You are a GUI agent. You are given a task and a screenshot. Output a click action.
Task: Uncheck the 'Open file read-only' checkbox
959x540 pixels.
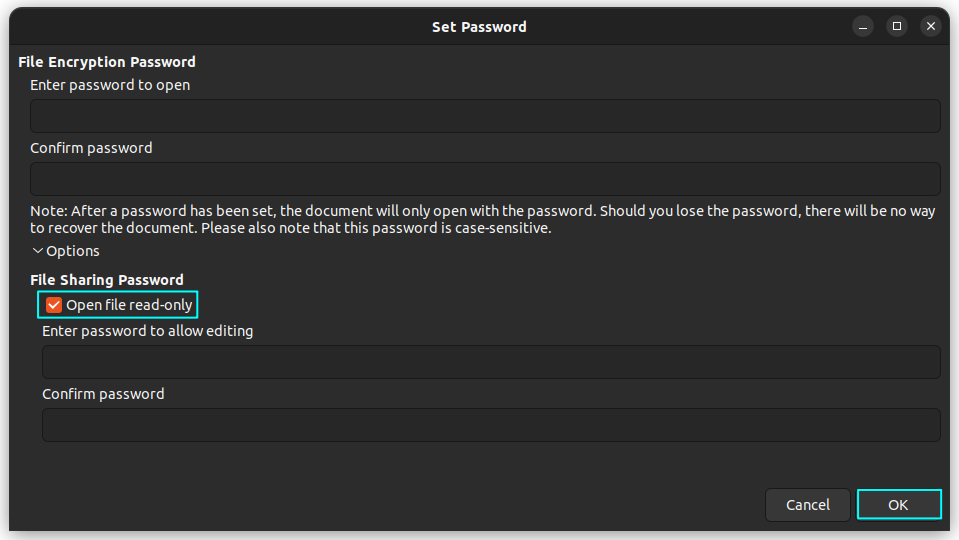54,305
